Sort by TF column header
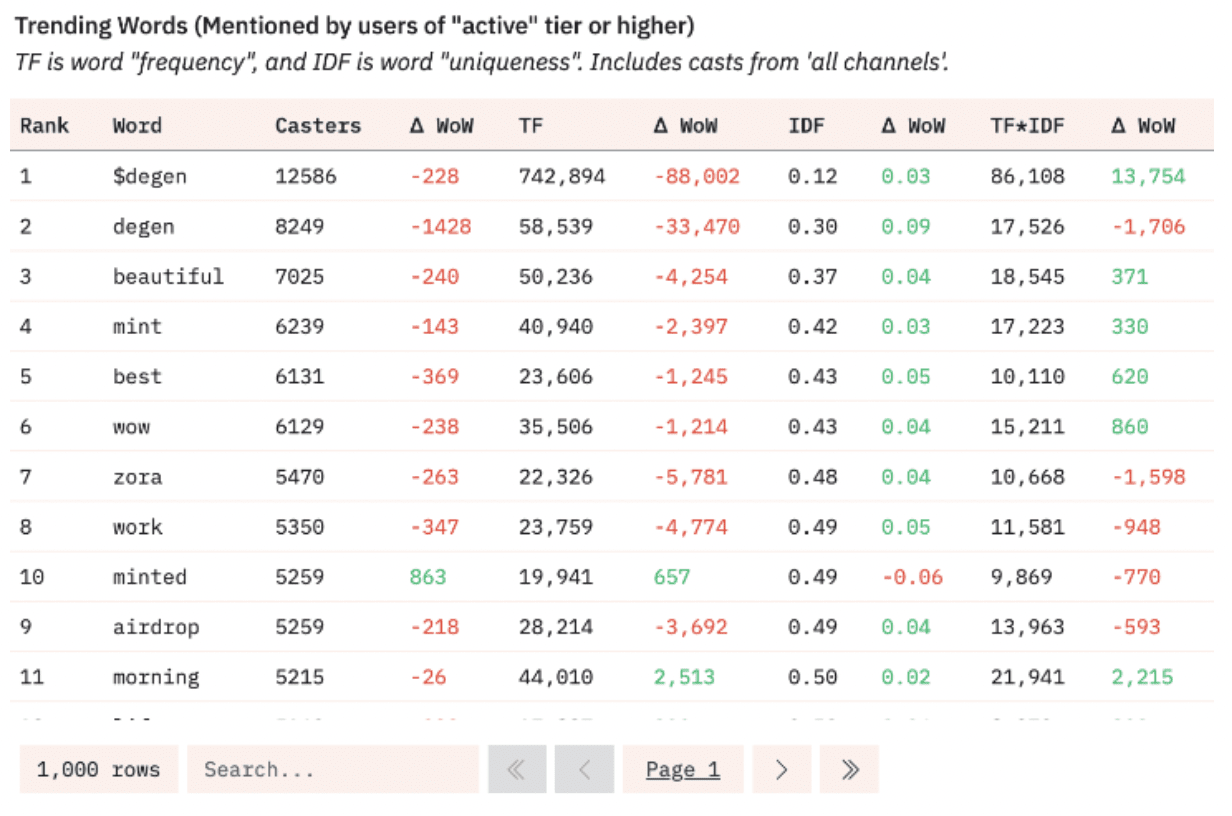Screen dimensions: 1232x816 [530, 126]
